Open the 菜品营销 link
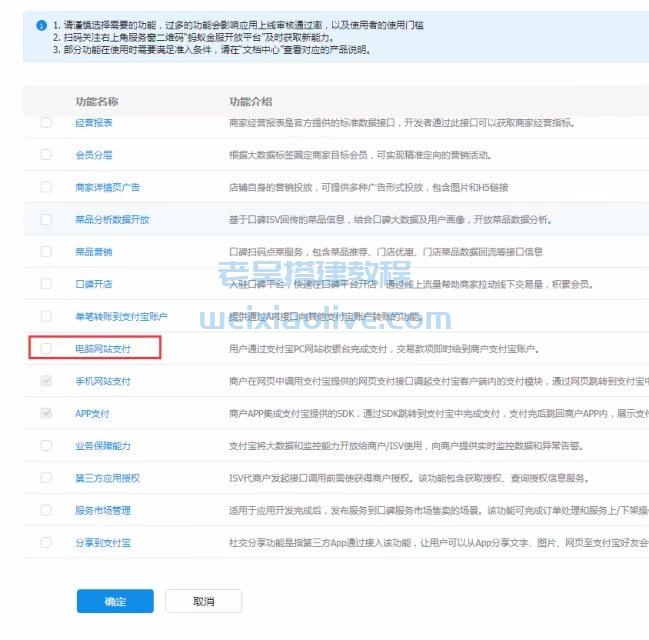The width and height of the screenshot is (649, 640). tap(94, 252)
